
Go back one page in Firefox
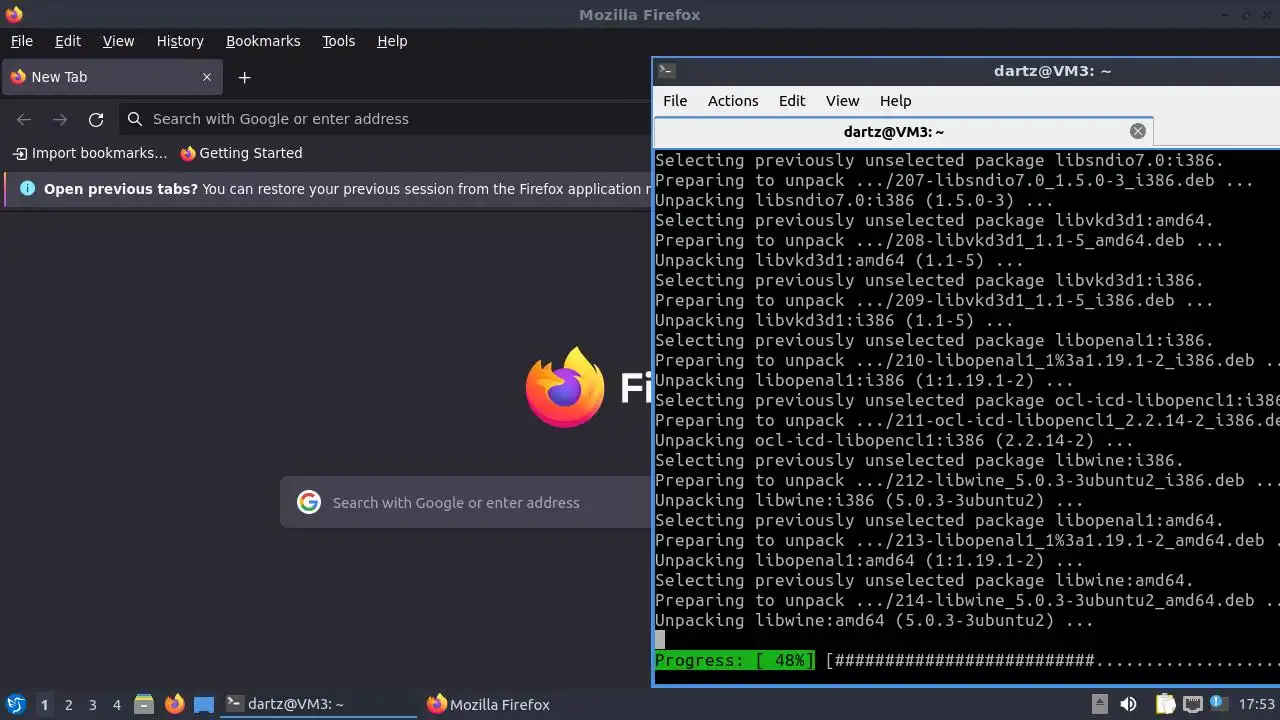(x=24, y=119)
